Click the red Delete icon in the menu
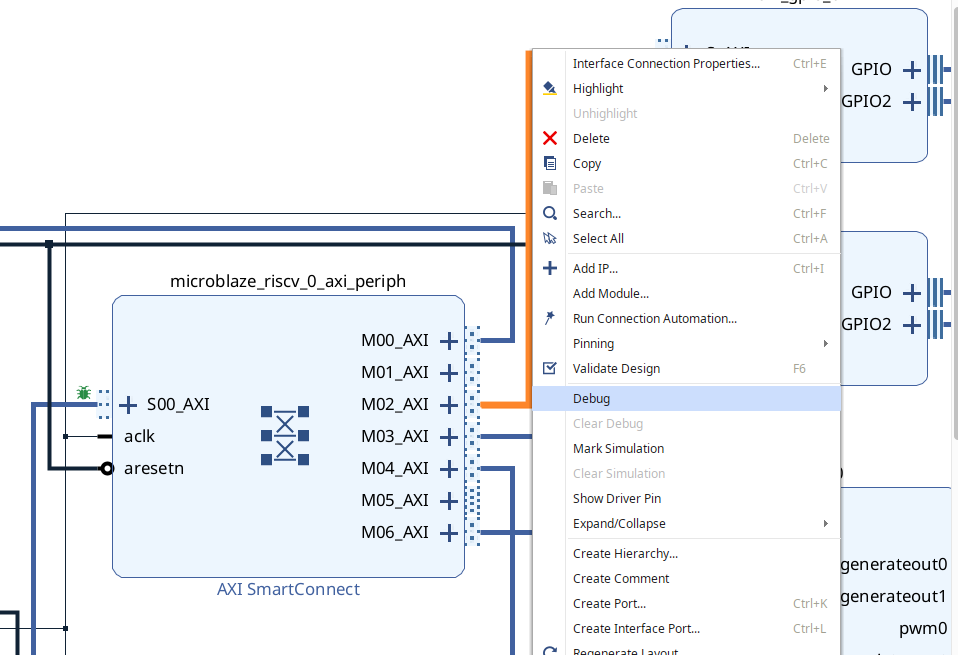Image resolution: width=958 pixels, height=655 pixels. click(549, 138)
